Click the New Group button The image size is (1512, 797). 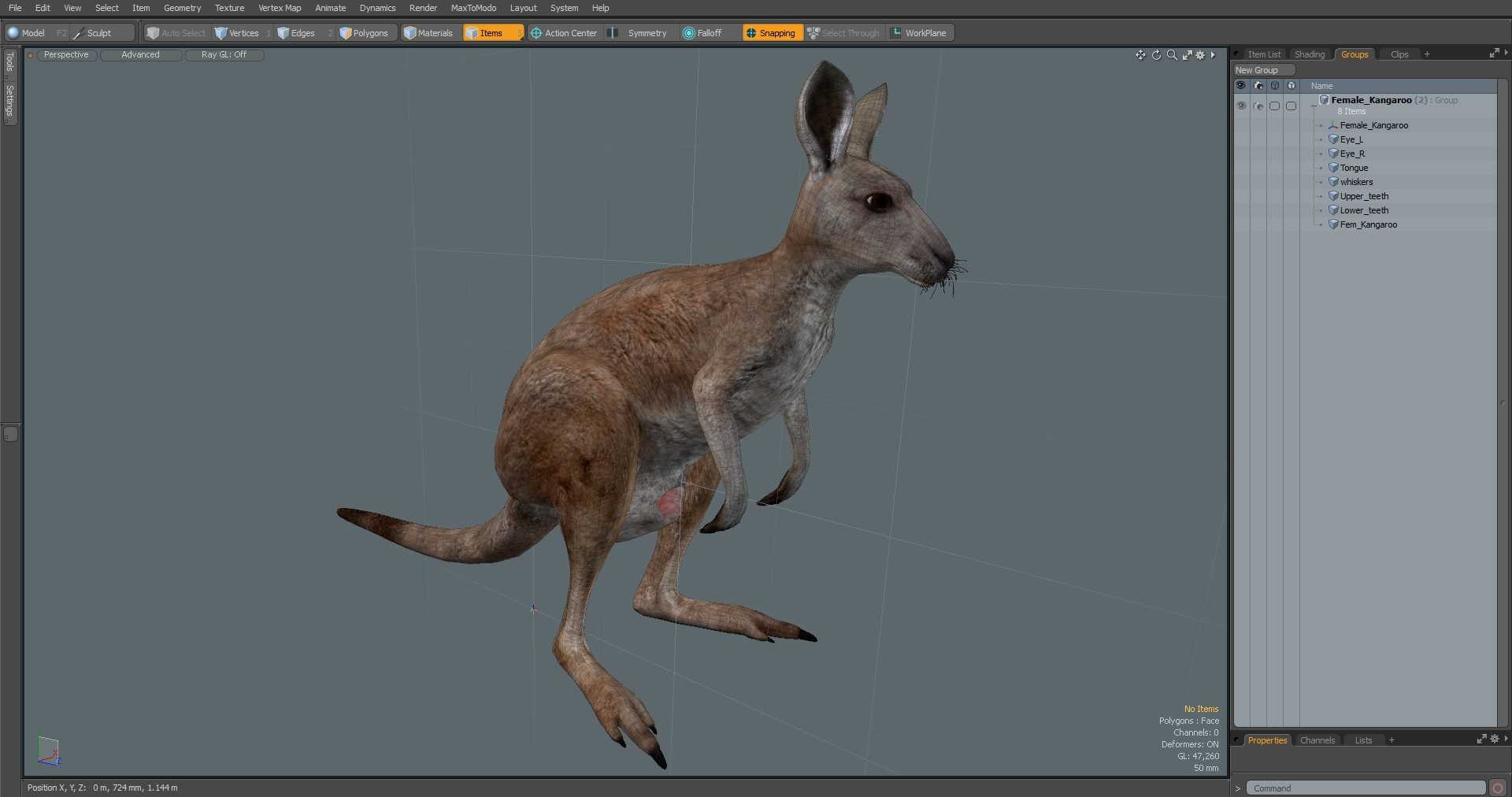pyautogui.click(x=1263, y=70)
